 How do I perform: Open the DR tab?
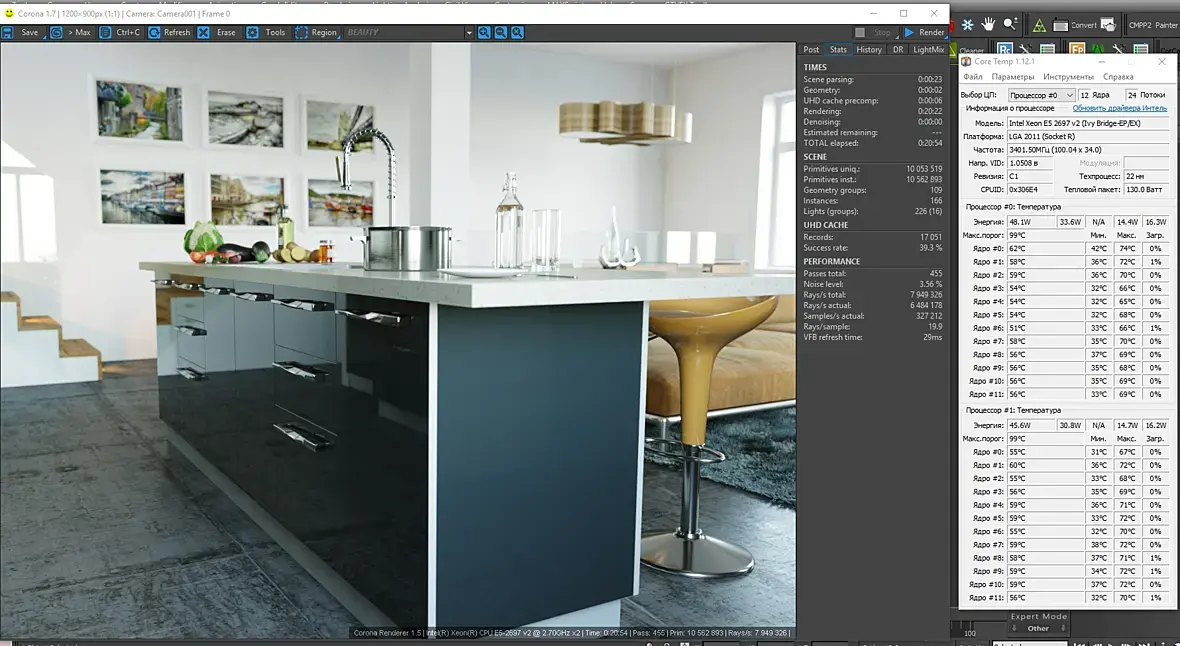click(x=898, y=50)
